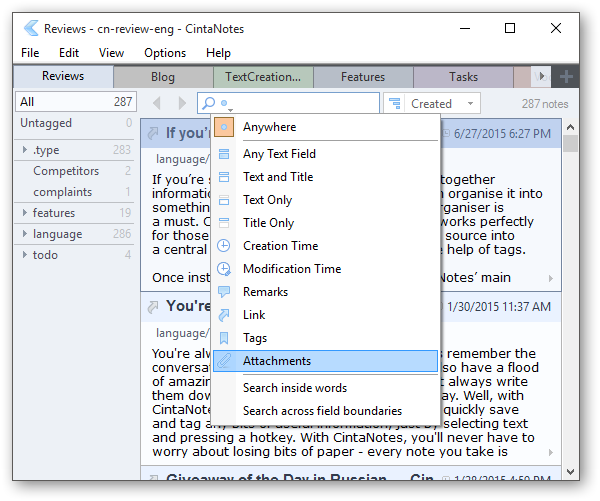Open search scope dropdown arrow
600x501 pixels.
point(230,110)
